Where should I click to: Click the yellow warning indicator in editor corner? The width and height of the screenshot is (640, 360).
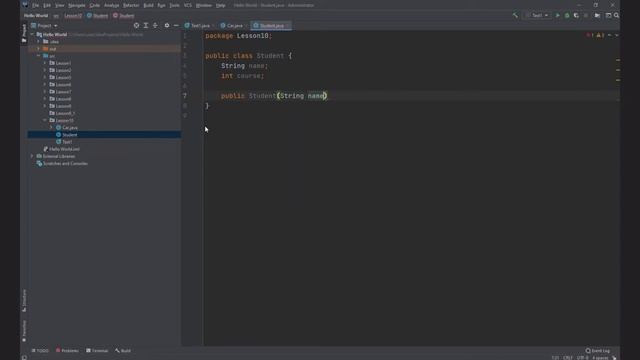click(x=600, y=36)
